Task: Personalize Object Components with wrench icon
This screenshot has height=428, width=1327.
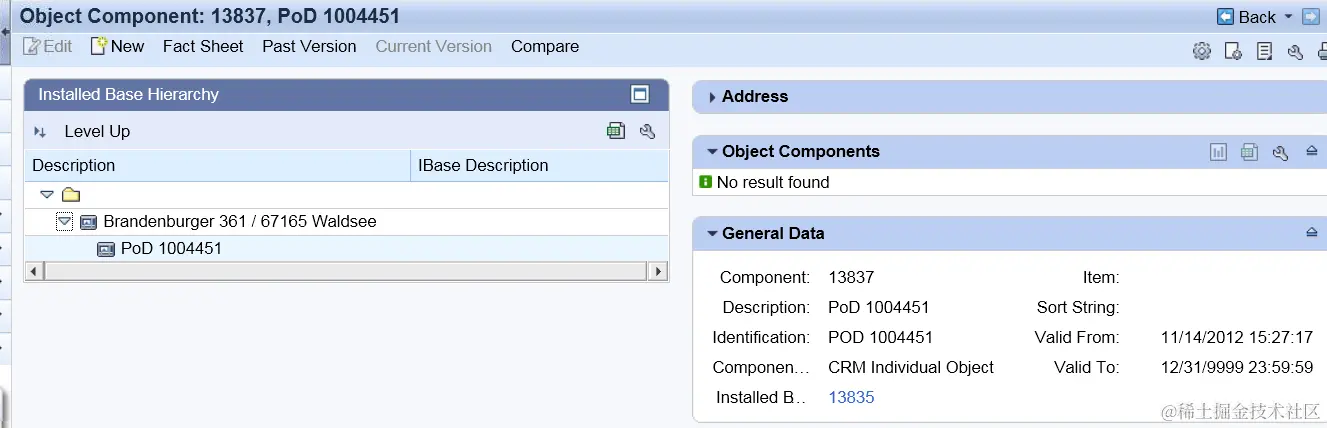Action: click(1280, 152)
